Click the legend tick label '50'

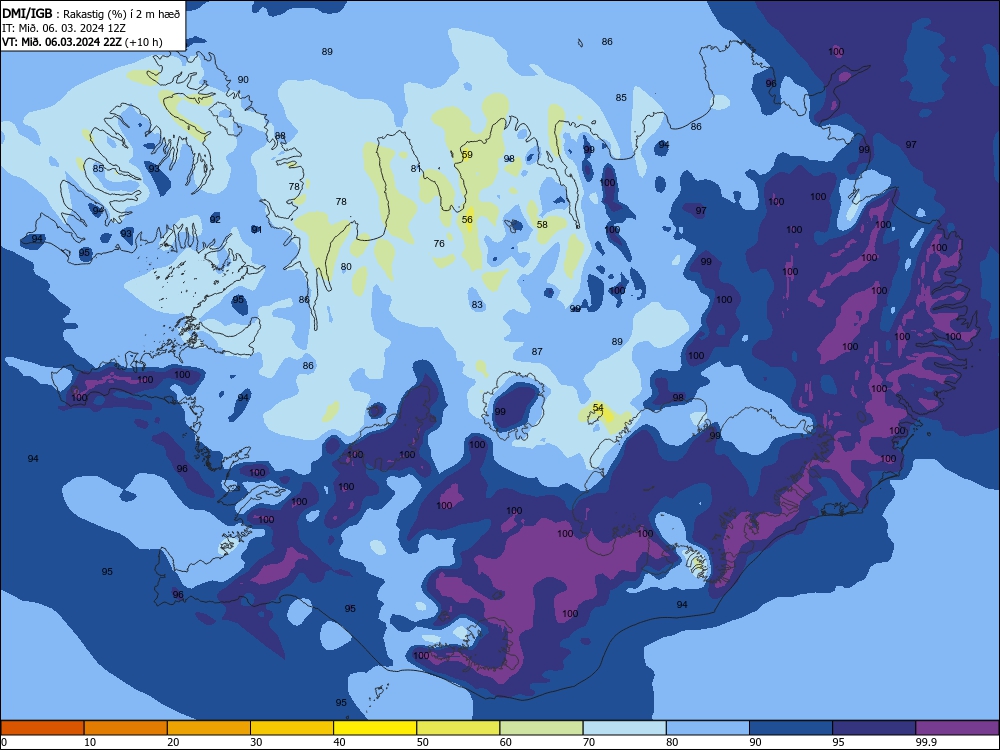coord(423,742)
